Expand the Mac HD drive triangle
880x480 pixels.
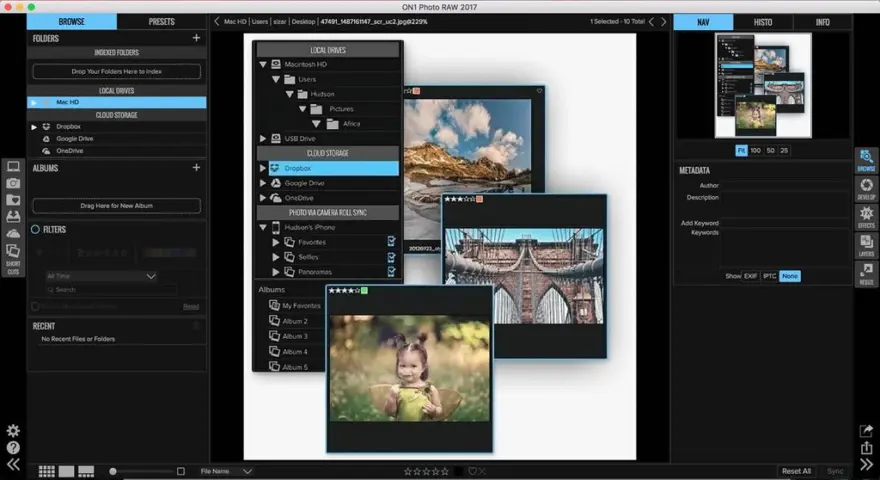(34, 103)
